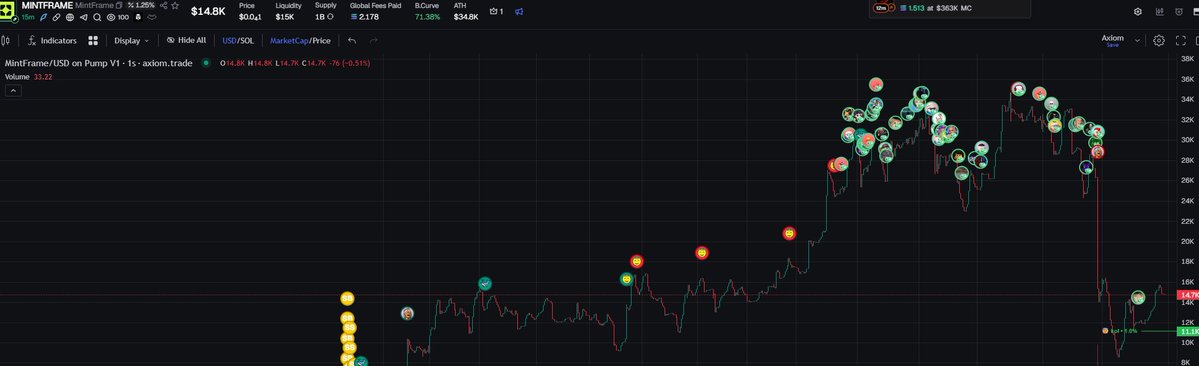
Task: Click the ATH $34.8K value
Action: point(466,17)
